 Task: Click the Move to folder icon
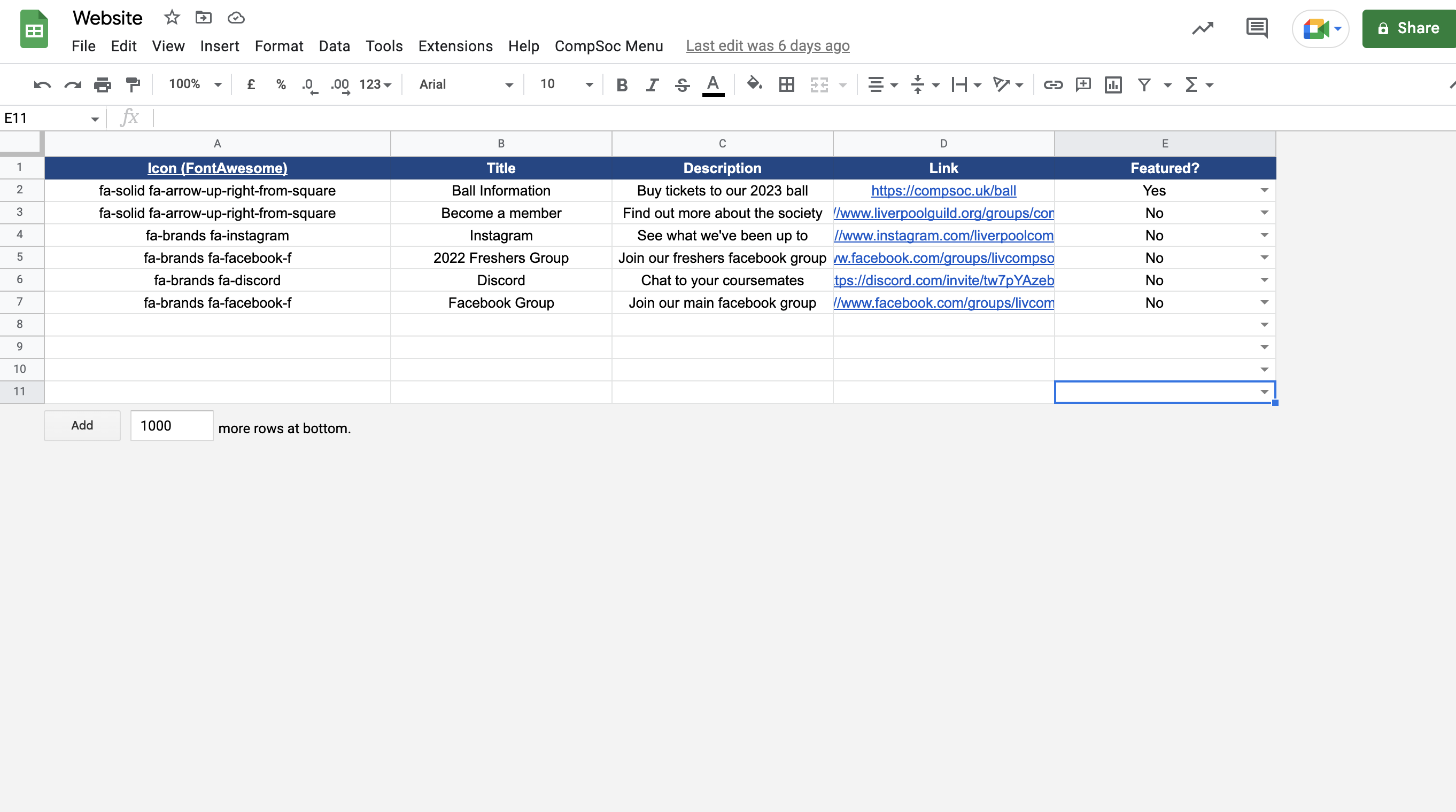coord(204,18)
